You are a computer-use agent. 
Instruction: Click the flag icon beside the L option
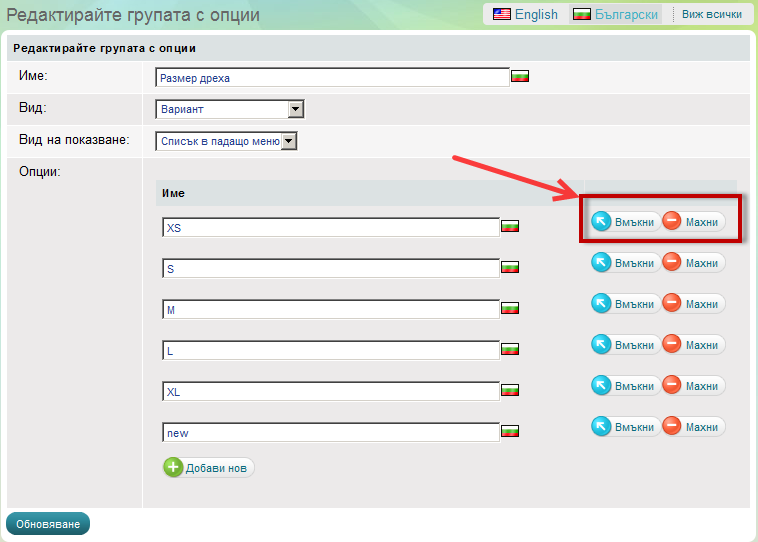click(x=510, y=350)
